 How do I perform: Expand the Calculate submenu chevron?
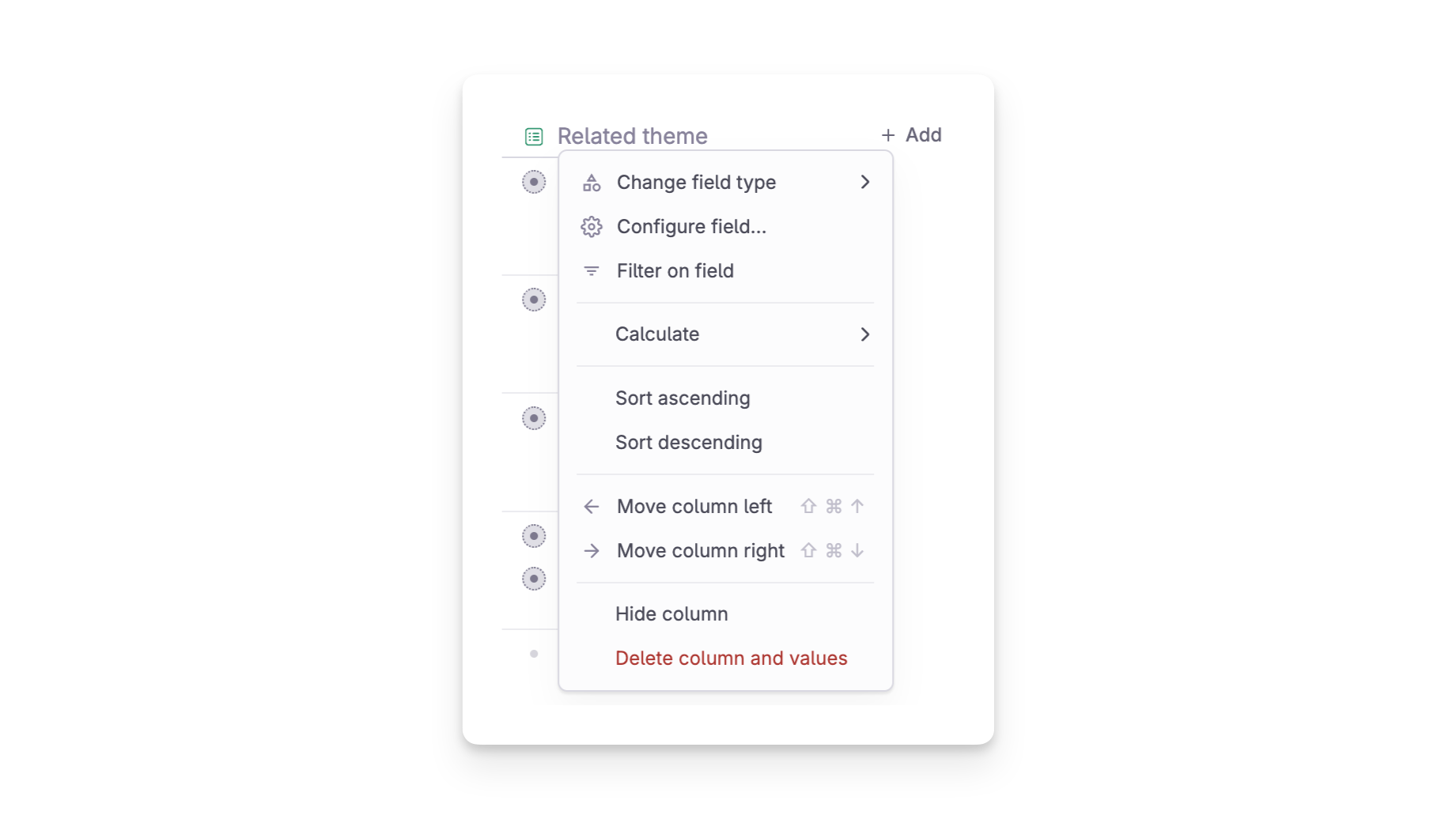tap(865, 334)
